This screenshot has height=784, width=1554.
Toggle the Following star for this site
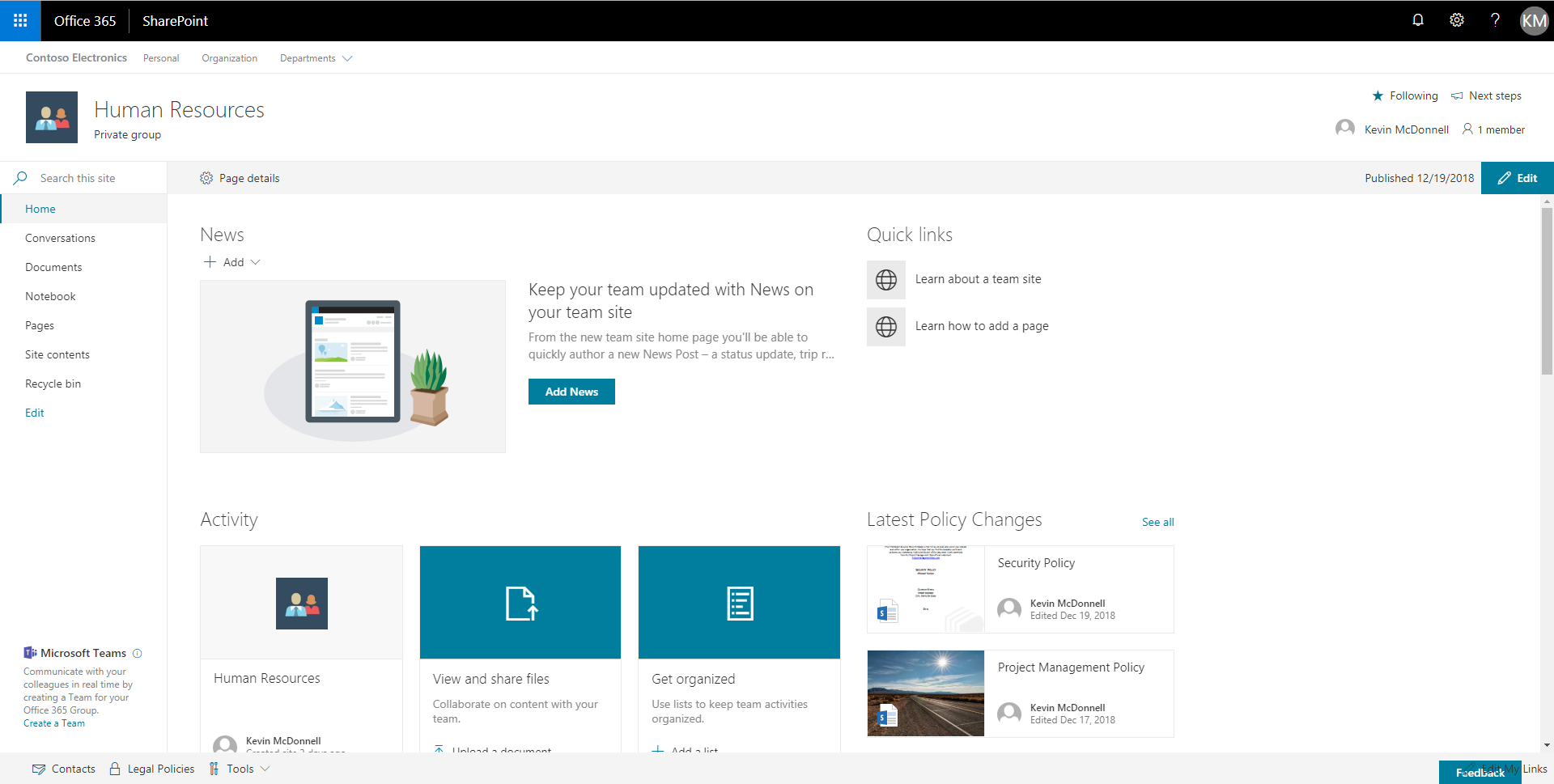click(1378, 96)
